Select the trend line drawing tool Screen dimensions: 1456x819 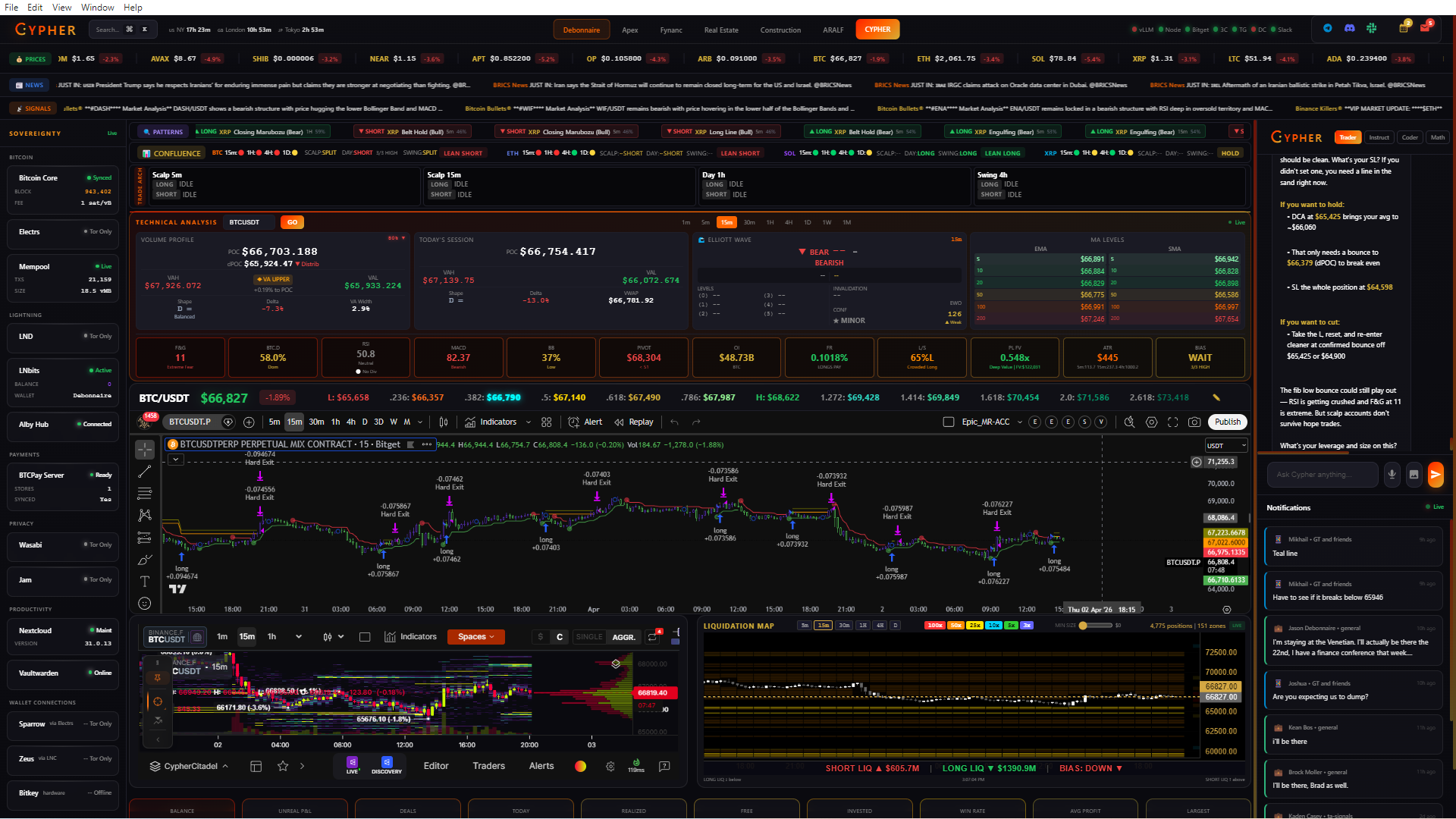tap(144, 472)
